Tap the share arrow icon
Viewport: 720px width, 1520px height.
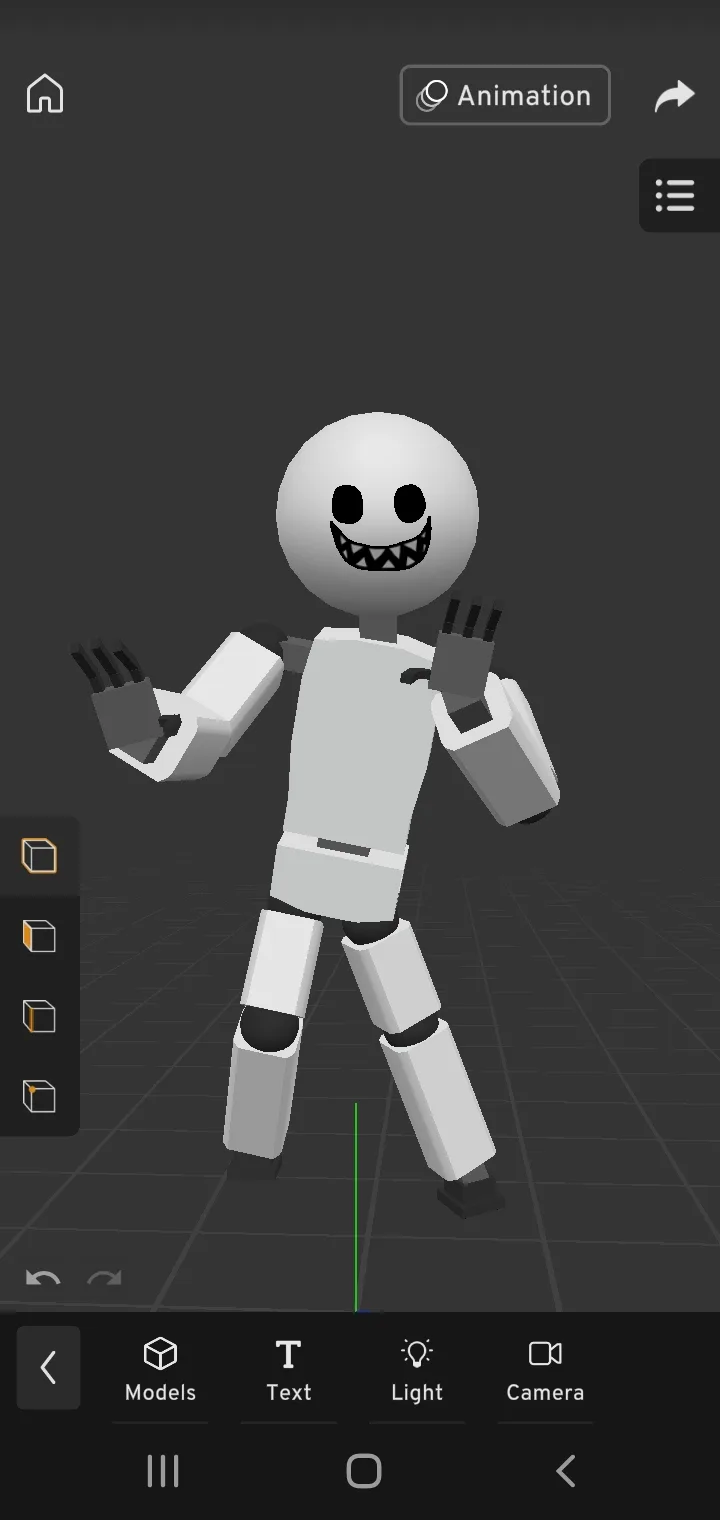coord(675,96)
